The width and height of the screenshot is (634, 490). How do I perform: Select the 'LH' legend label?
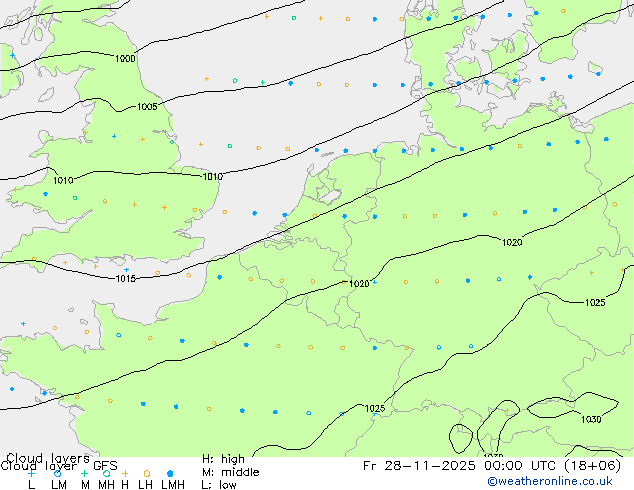[145, 485]
